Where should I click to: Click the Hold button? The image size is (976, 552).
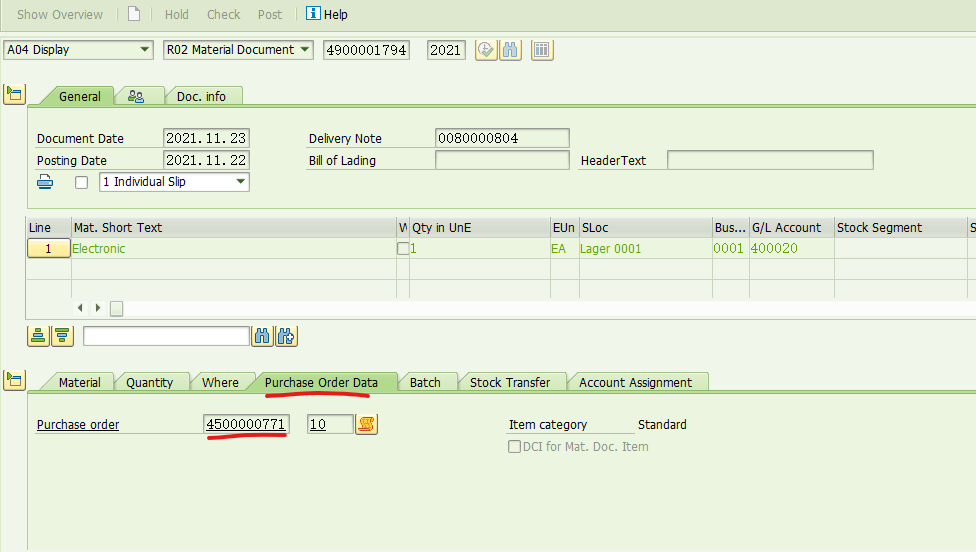176,14
